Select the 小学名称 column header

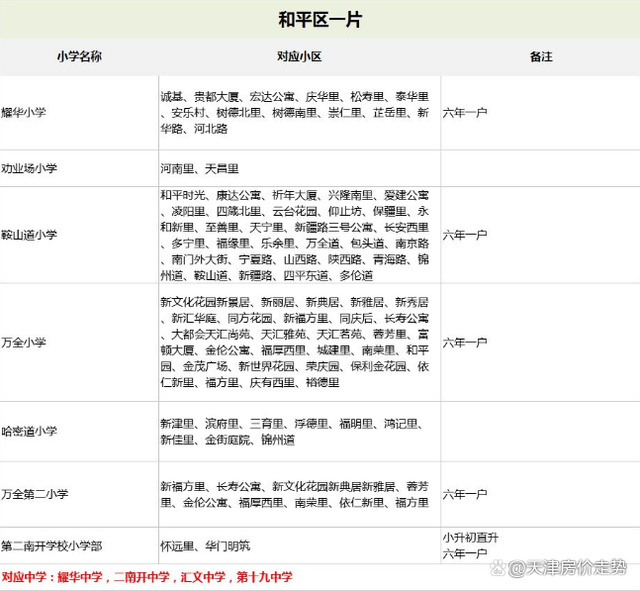tap(79, 58)
